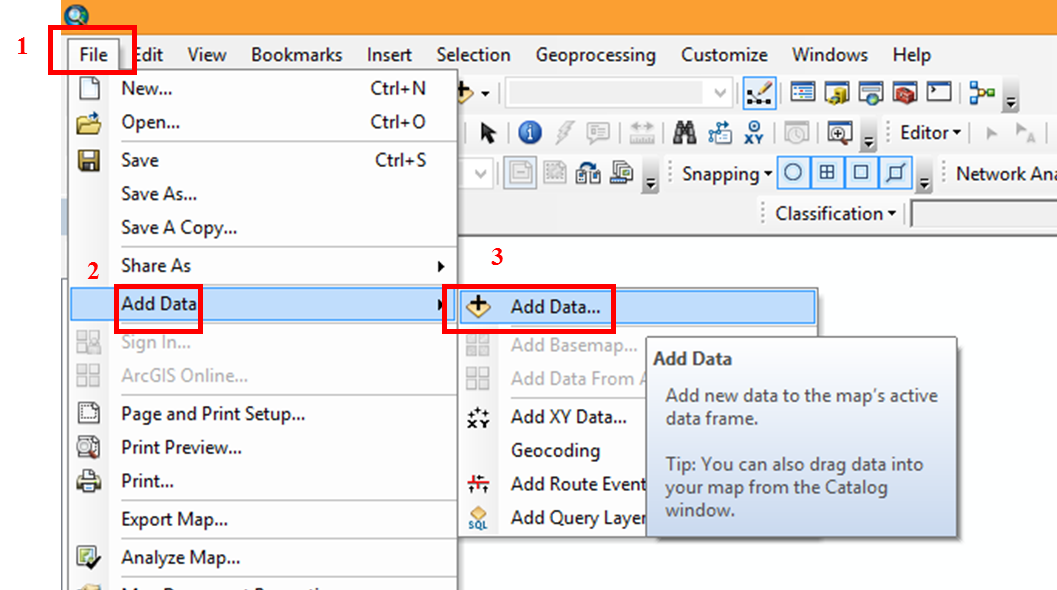Toggle Point Snapping button

click(x=793, y=173)
